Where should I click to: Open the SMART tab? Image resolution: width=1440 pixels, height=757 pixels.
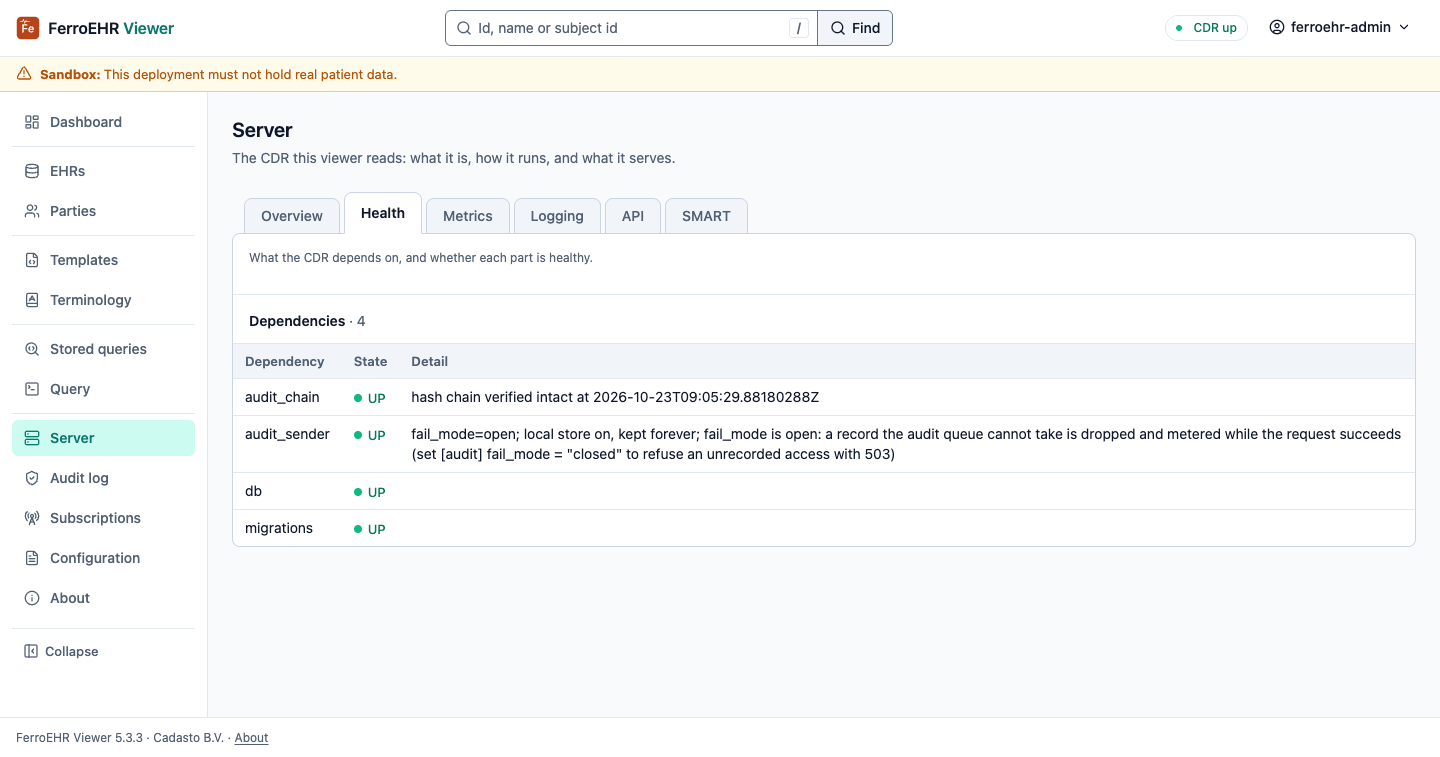point(706,216)
